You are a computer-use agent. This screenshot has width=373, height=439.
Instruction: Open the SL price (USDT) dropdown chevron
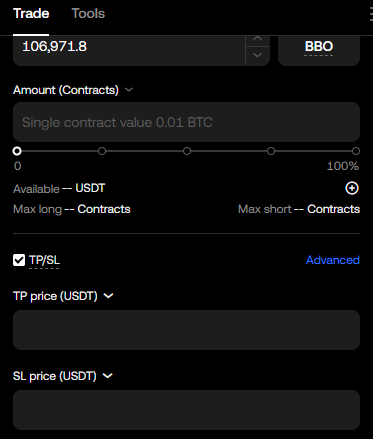pyautogui.click(x=107, y=376)
